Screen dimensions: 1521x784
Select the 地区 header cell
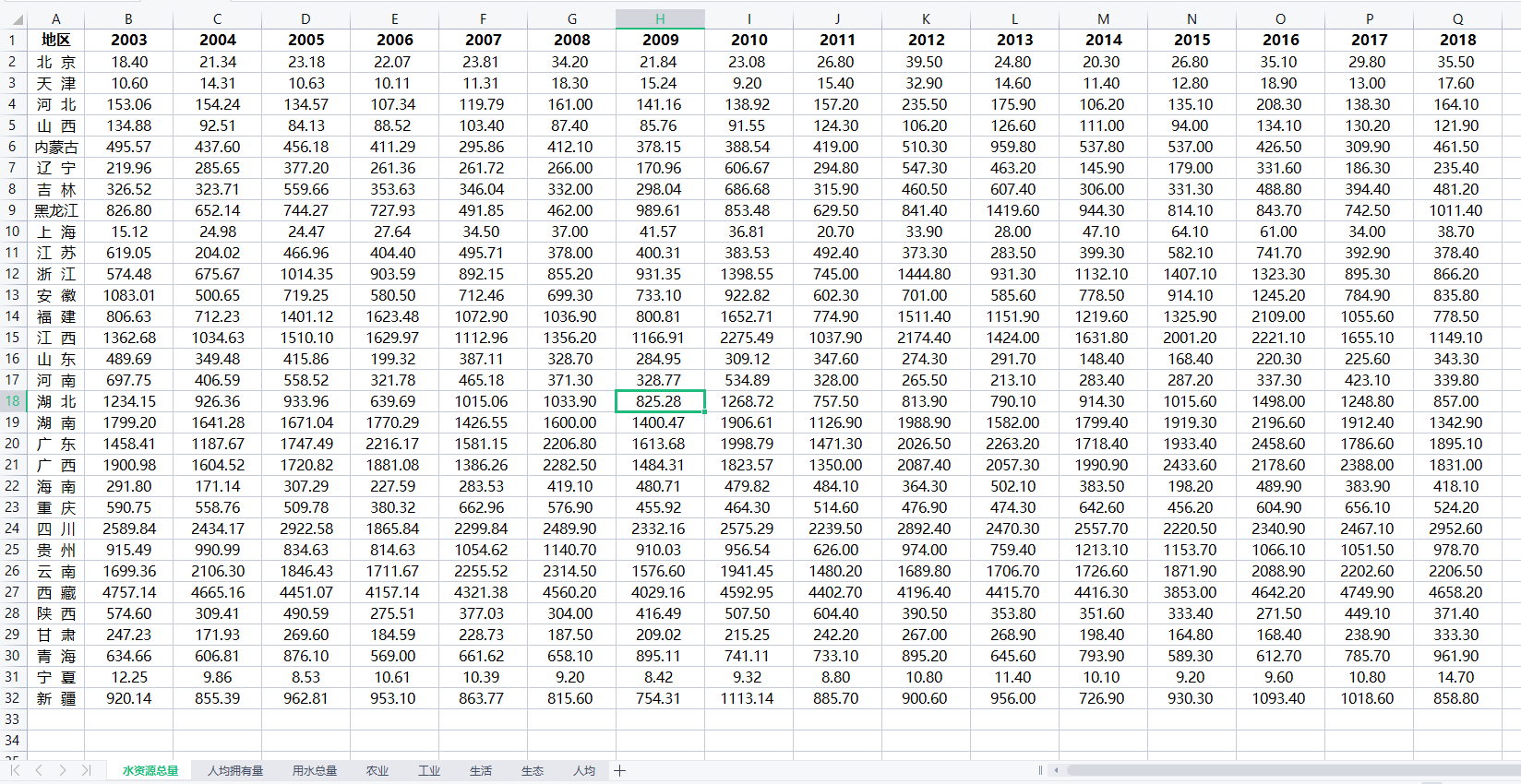point(56,40)
